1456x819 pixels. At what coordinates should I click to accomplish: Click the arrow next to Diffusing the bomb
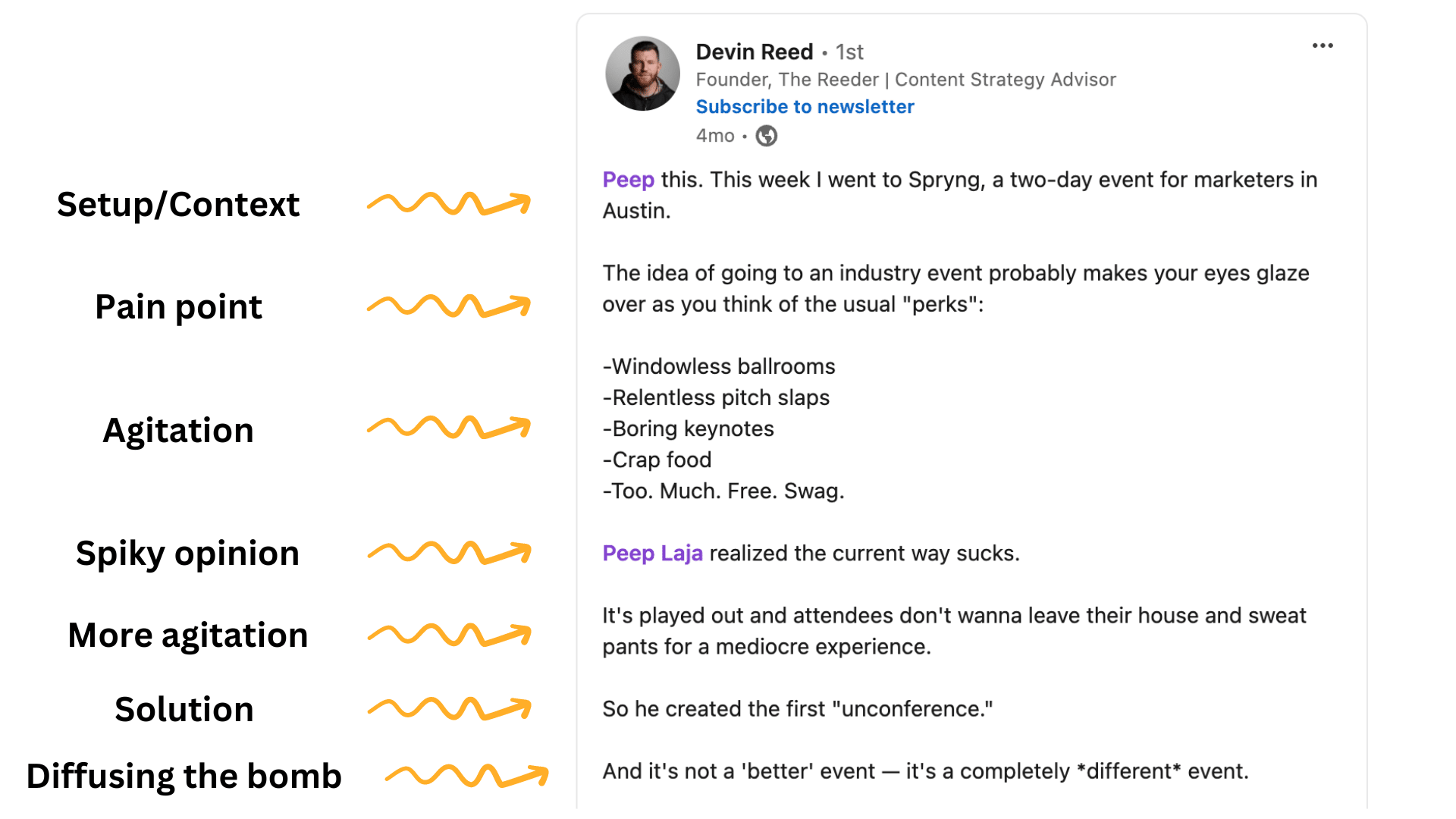[466, 776]
